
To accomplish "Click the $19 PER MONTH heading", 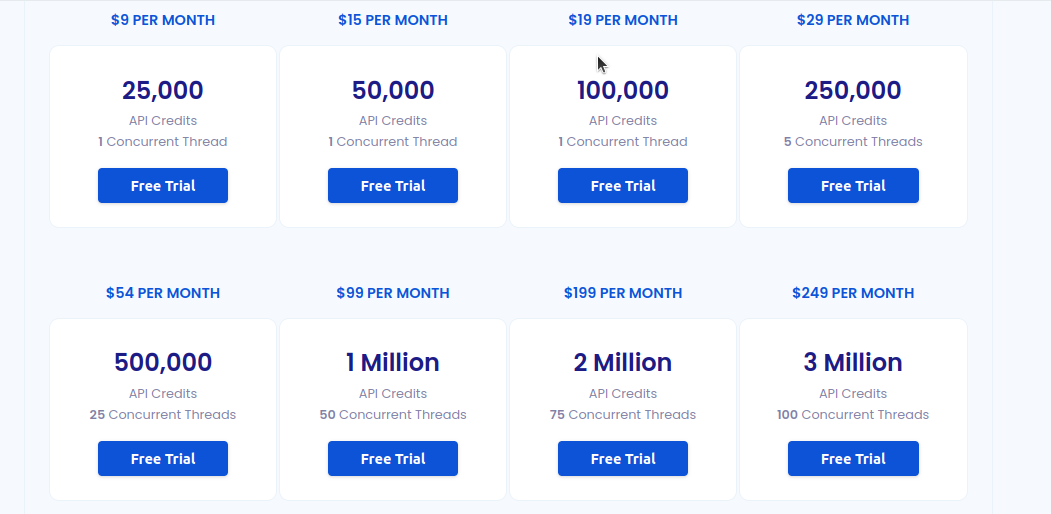I will point(623,20).
